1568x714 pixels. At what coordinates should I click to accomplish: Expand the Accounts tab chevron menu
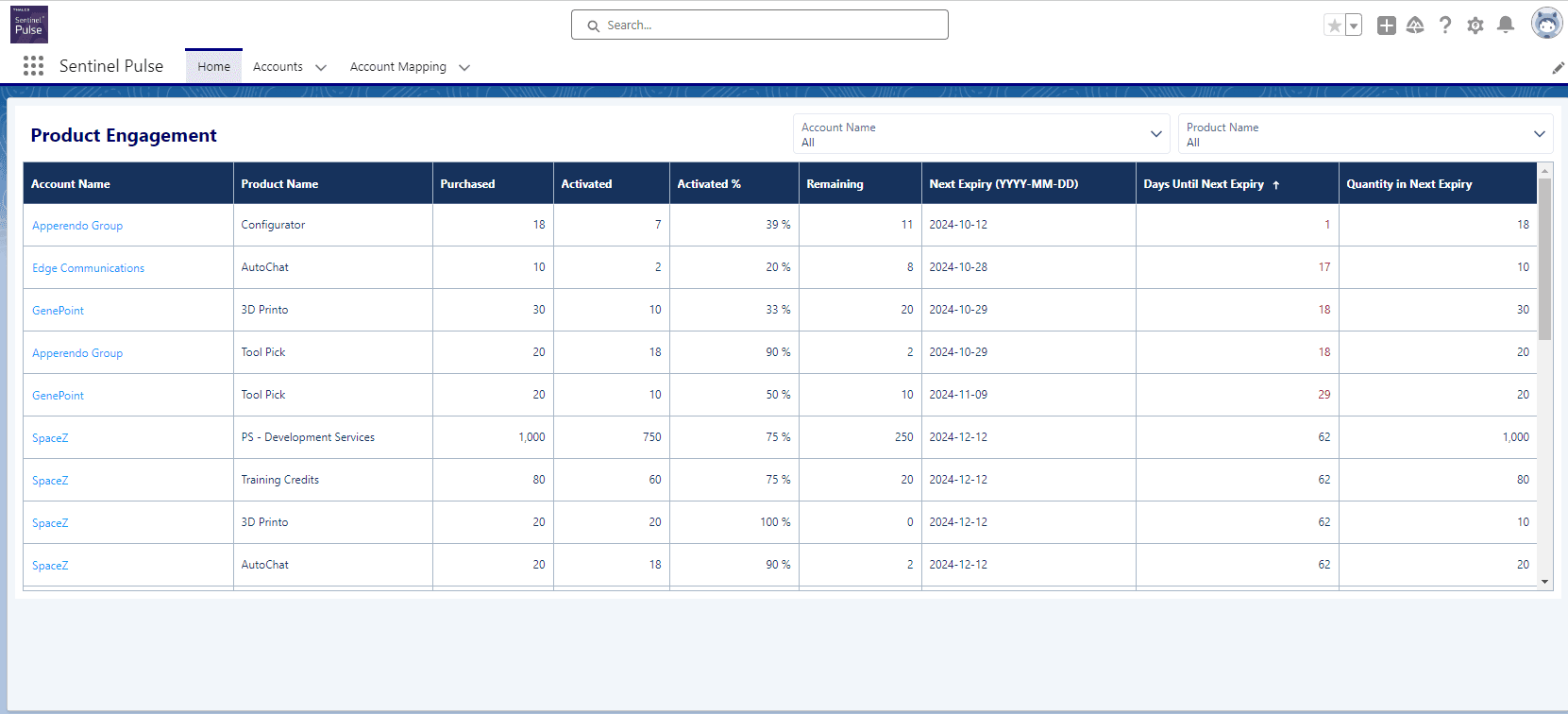pyautogui.click(x=321, y=67)
